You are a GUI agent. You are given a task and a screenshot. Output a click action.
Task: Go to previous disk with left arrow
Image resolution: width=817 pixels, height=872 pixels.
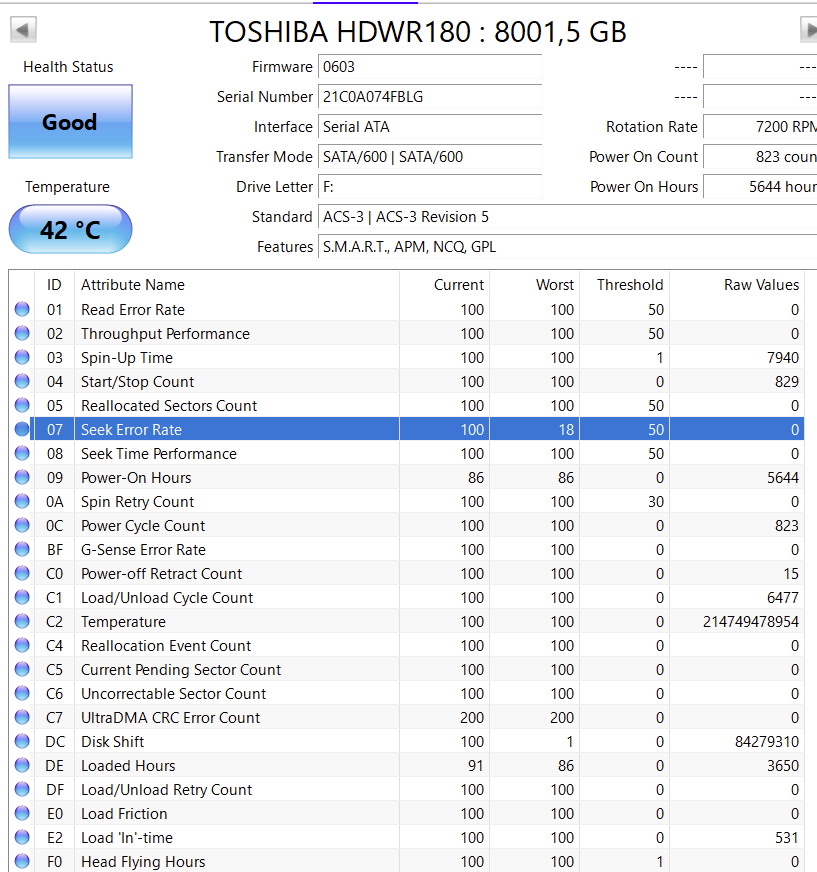tap(23, 29)
